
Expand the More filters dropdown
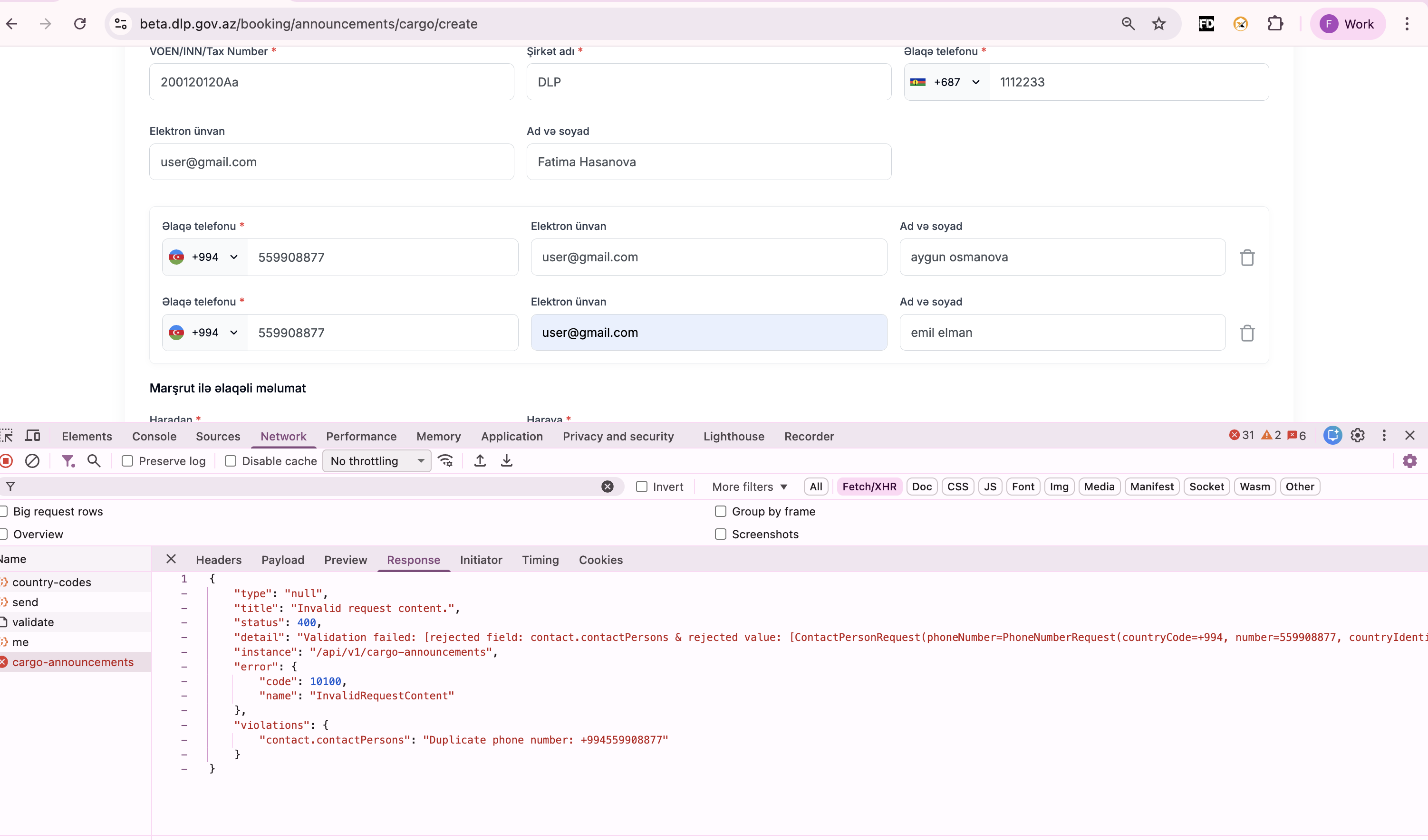coord(749,487)
